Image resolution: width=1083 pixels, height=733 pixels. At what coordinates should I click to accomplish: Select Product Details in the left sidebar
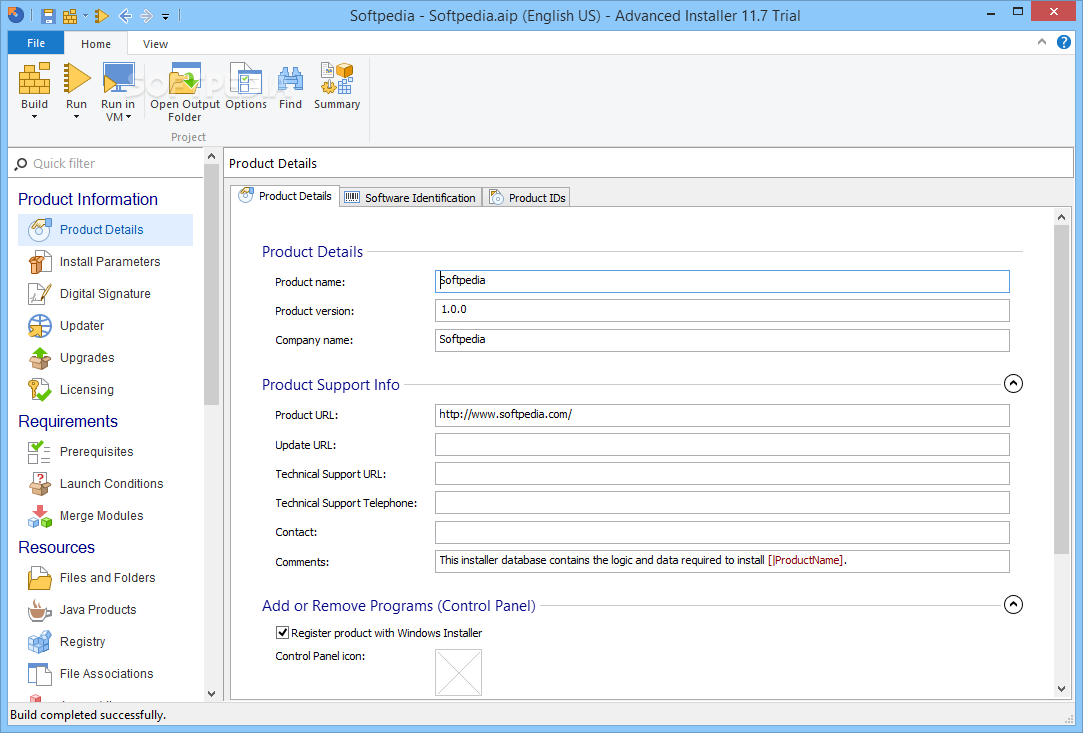coord(106,229)
